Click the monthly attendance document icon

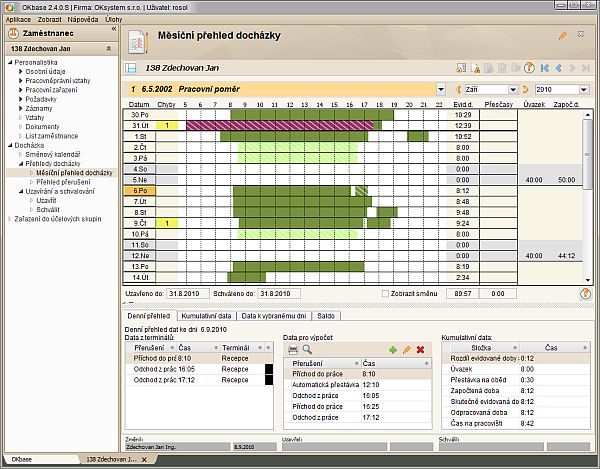click(138, 42)
